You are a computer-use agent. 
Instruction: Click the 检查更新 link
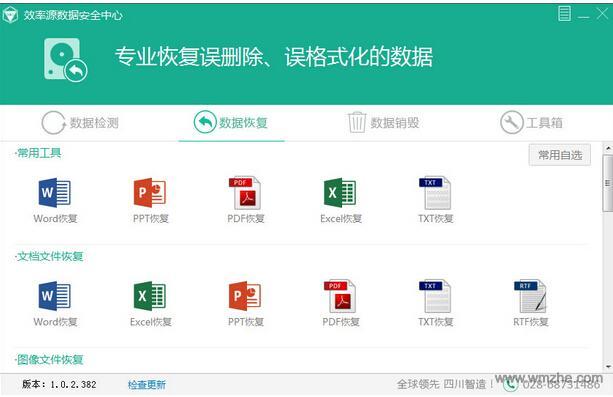pos(147,385)
